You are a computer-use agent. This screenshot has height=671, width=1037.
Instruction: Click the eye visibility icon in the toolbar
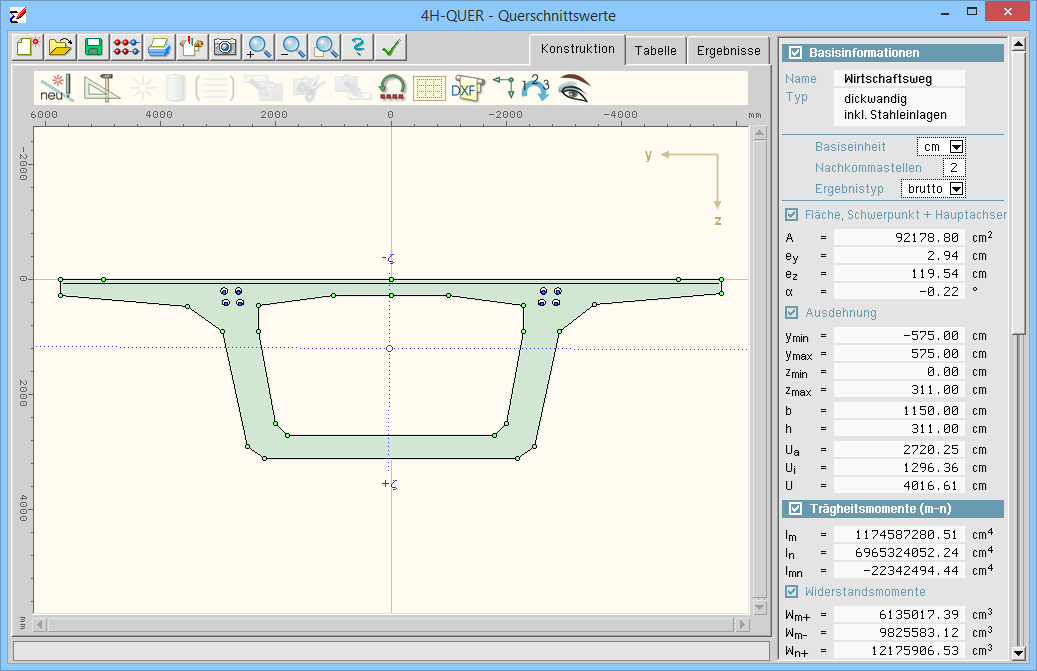coord(574,88)
